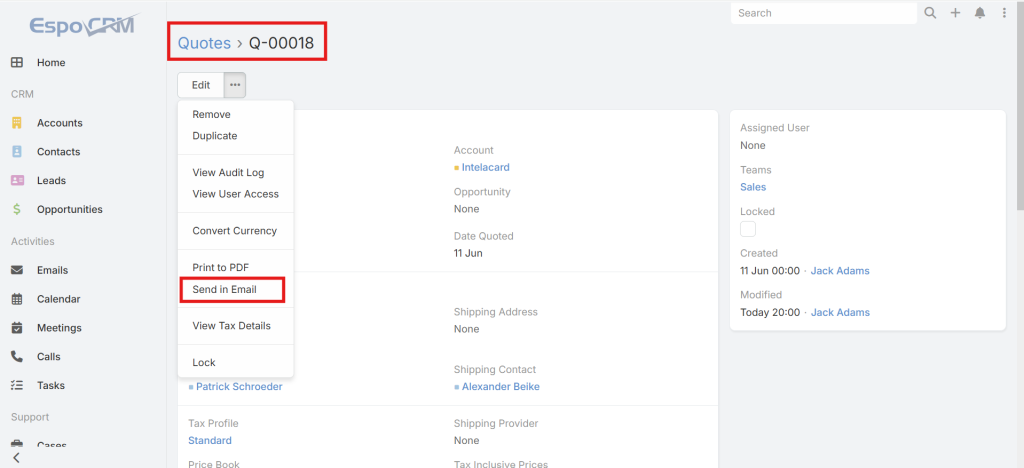This screenshot has width=1024, height=468.
Task: Click the Contacts icon in sidebar
Action: coord(17,151)
